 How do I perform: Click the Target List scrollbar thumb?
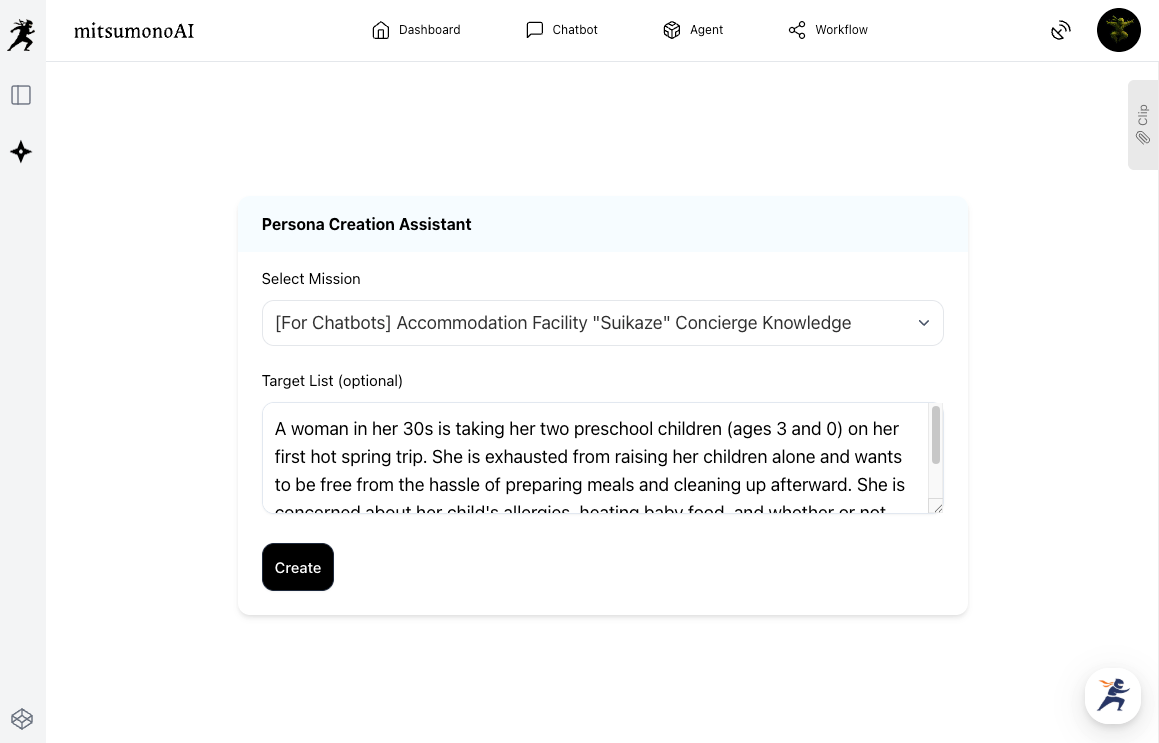(936, 435)
